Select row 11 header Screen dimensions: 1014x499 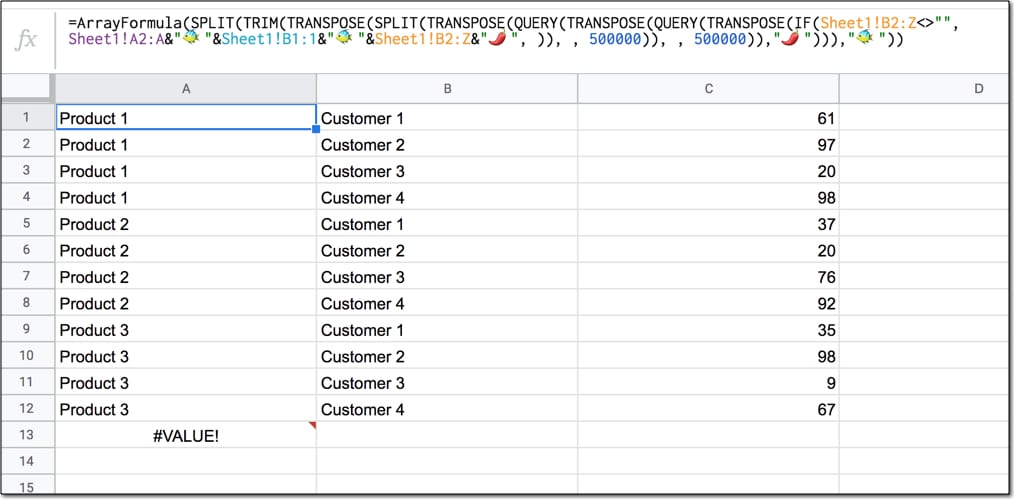(27, 383)
